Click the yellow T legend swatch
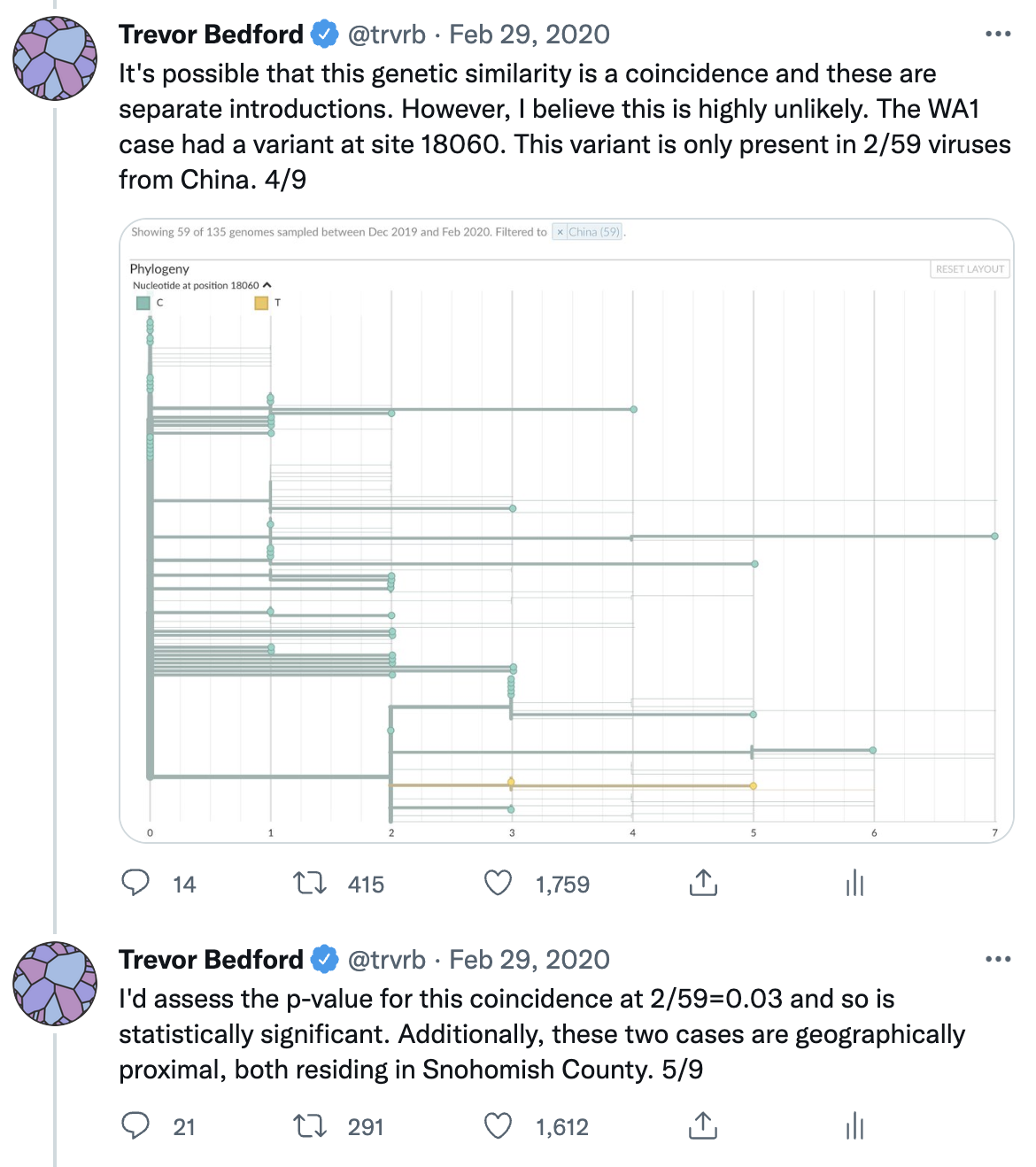The height and width of the screenshot is (1167, 1036). pos(261,303)
